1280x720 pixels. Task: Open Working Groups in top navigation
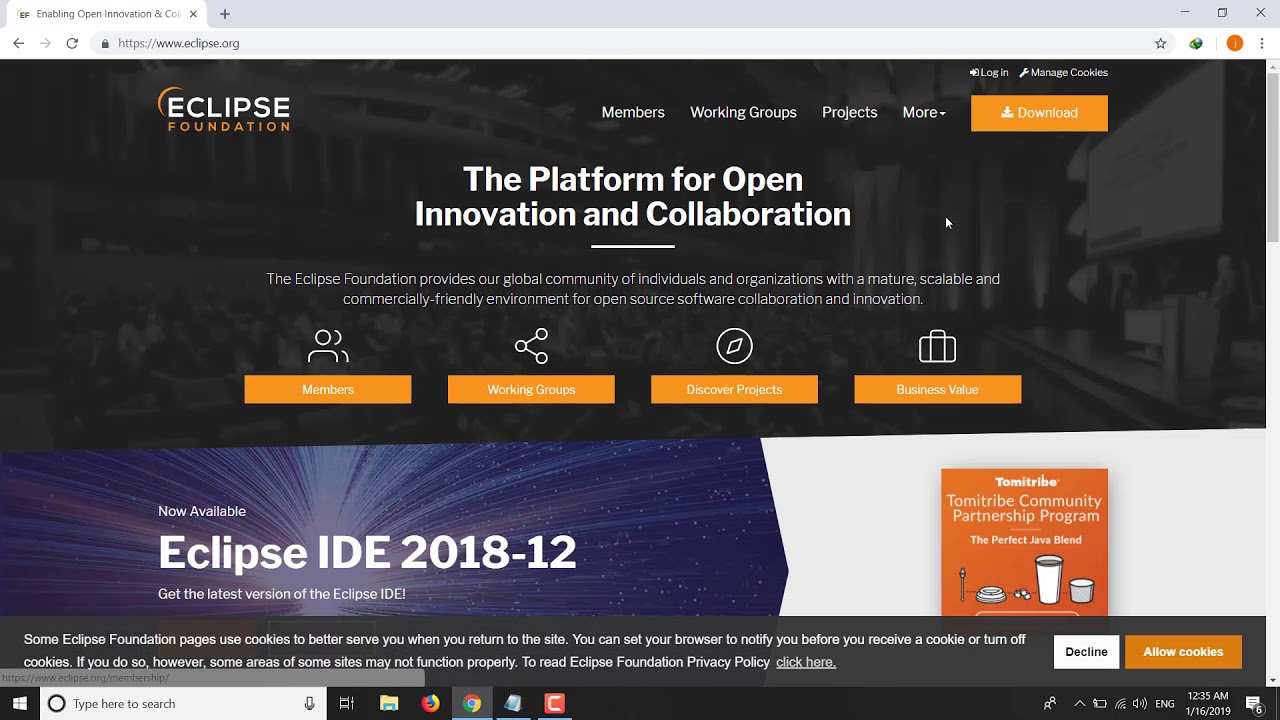click(x=743, y=113)
